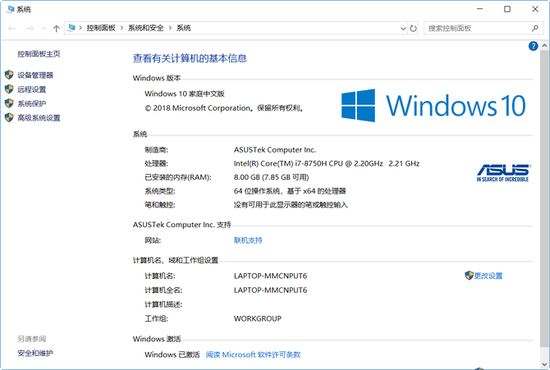Refresh the page with the refresh icon

tap(413, 28)
